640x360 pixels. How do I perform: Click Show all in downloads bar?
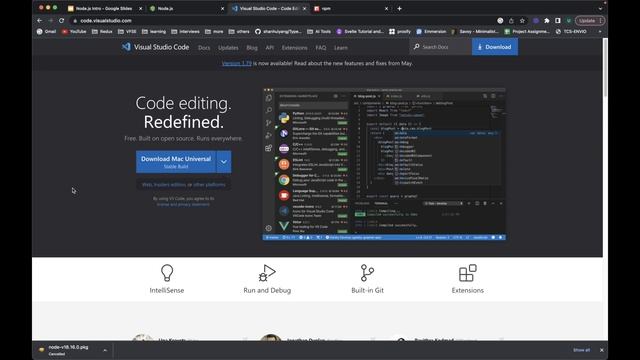[581, 350]
